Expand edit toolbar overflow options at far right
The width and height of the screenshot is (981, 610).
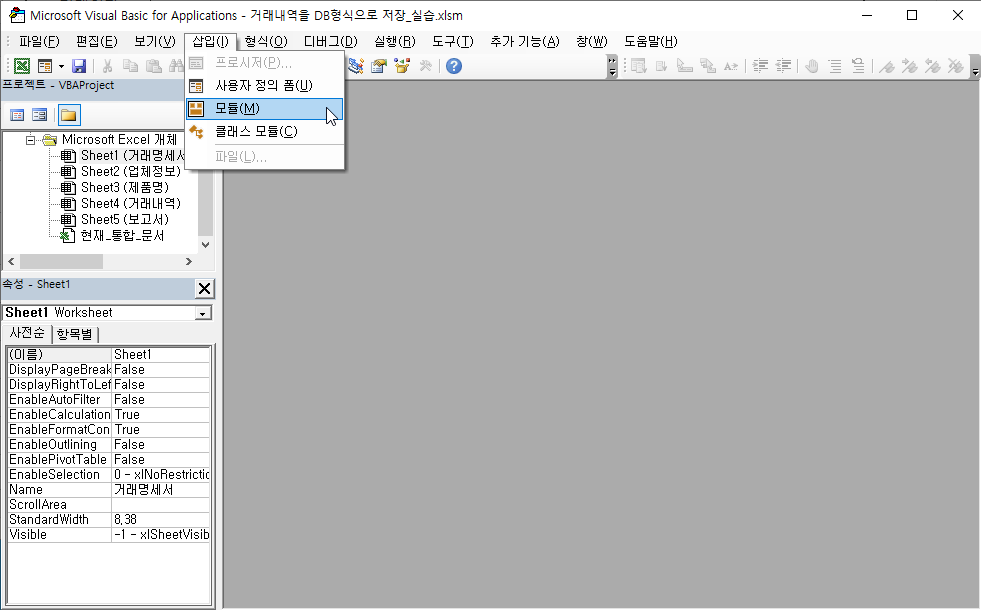coord(975,66)
